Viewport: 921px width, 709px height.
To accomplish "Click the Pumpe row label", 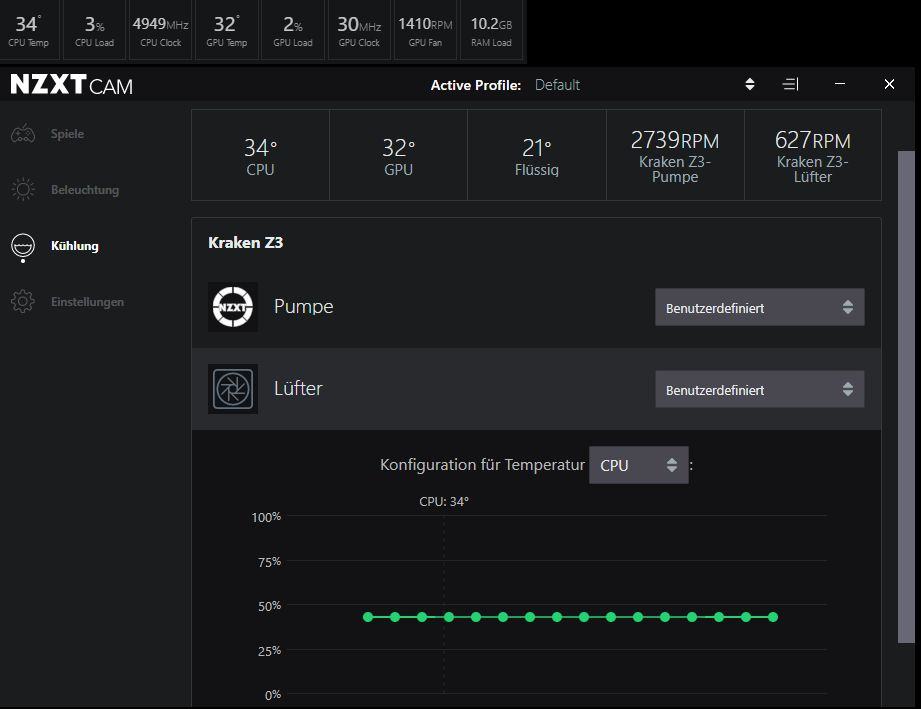I will [303, 307].
